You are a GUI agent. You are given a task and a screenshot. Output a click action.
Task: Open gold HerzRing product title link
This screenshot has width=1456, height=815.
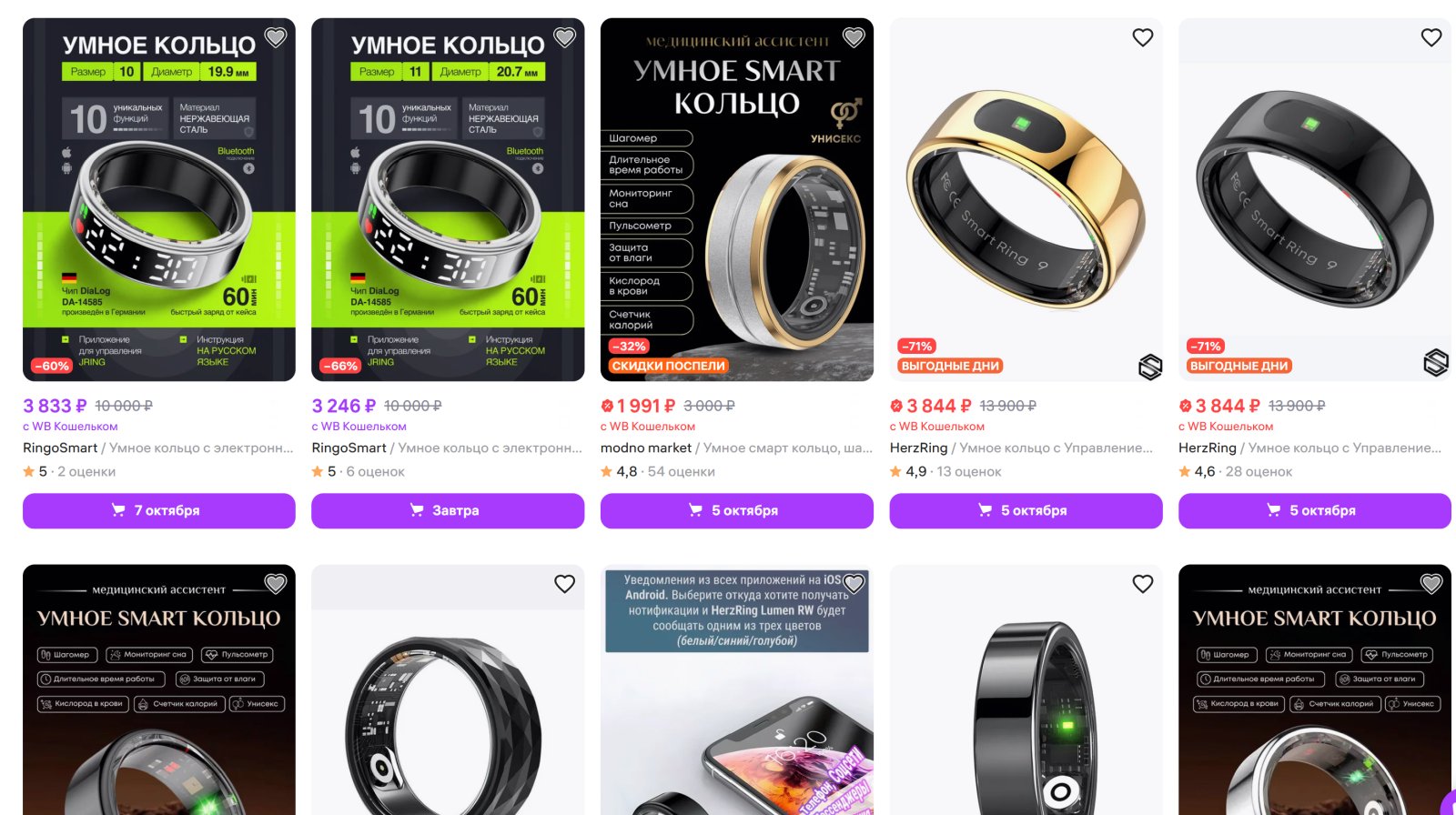(x=1021, y=448)
